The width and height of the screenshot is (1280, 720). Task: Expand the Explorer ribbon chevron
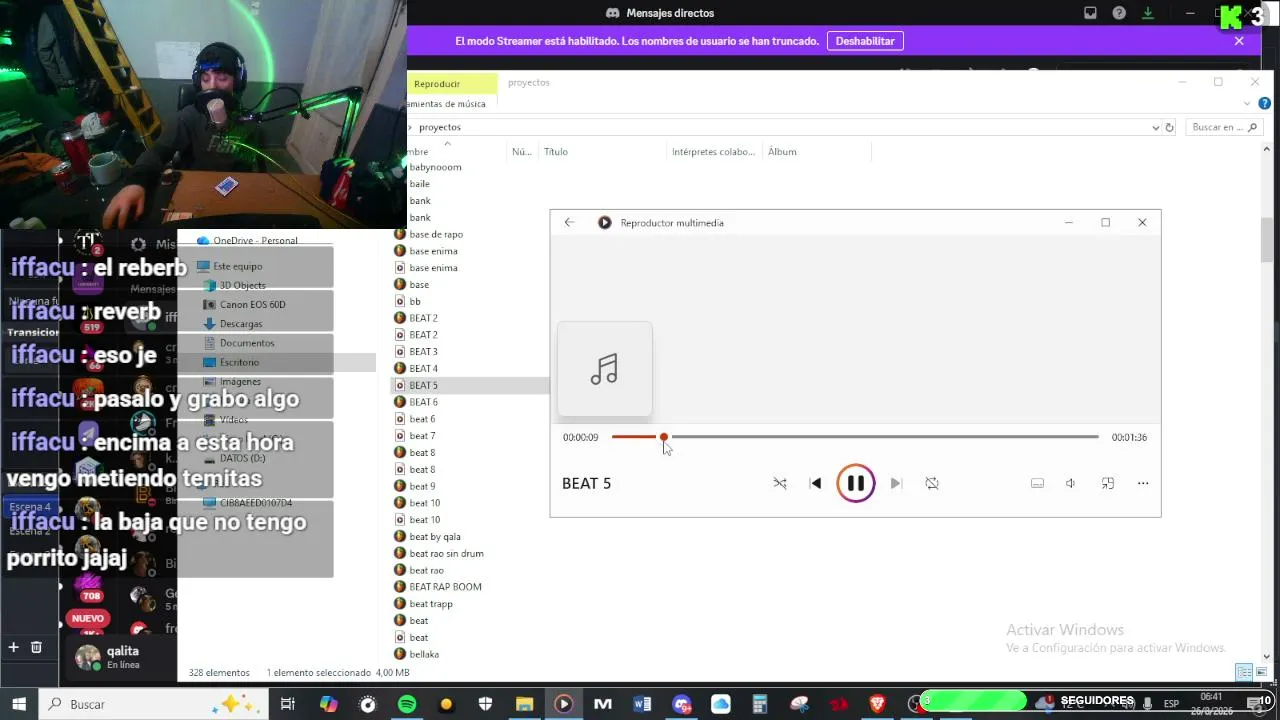click(x=1247, y=103)
